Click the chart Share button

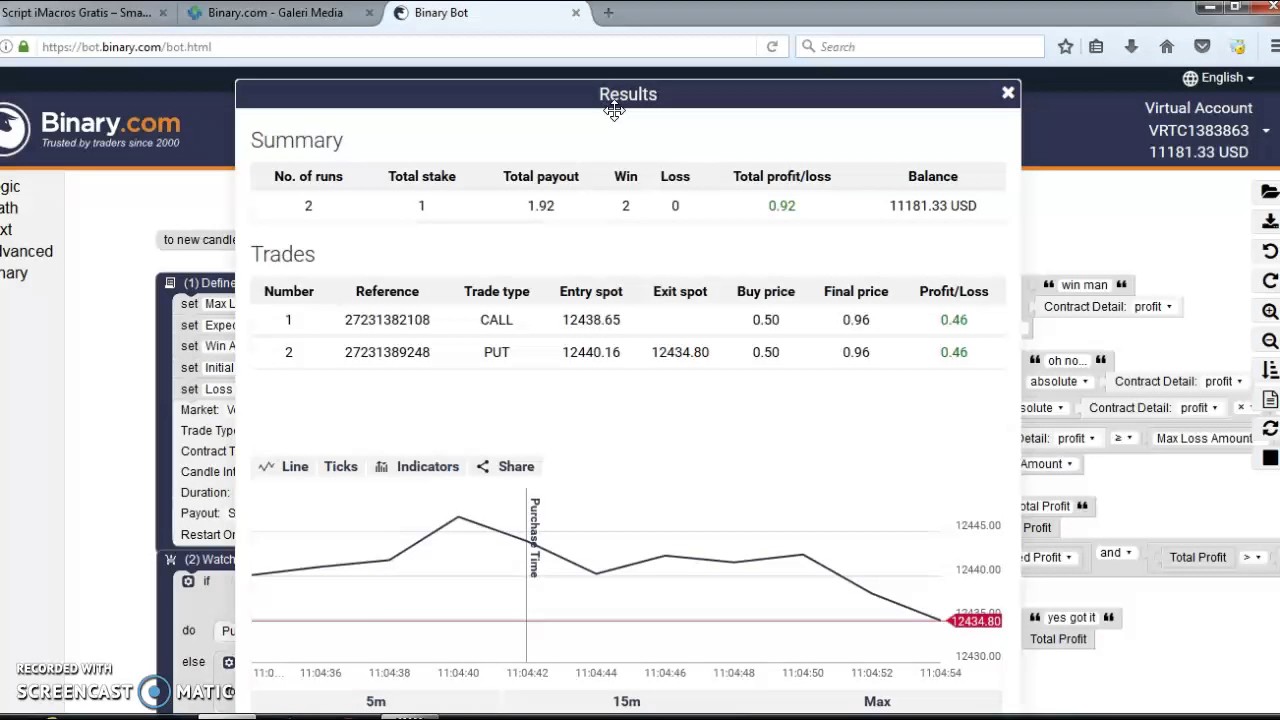click(505, 466)
